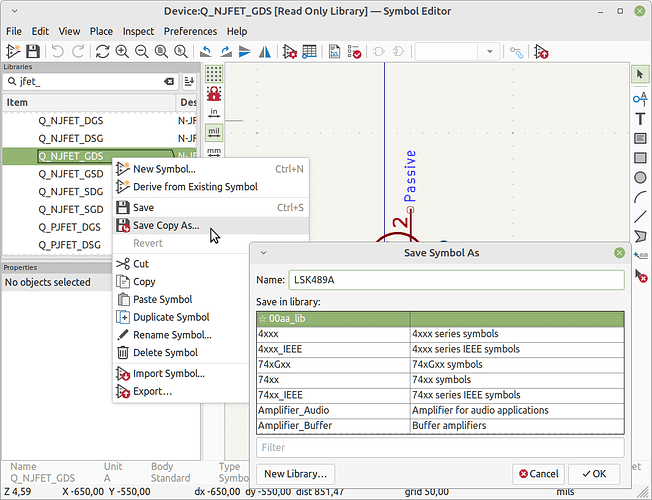Select the Draw Line tool

click(x=640, y=217)
